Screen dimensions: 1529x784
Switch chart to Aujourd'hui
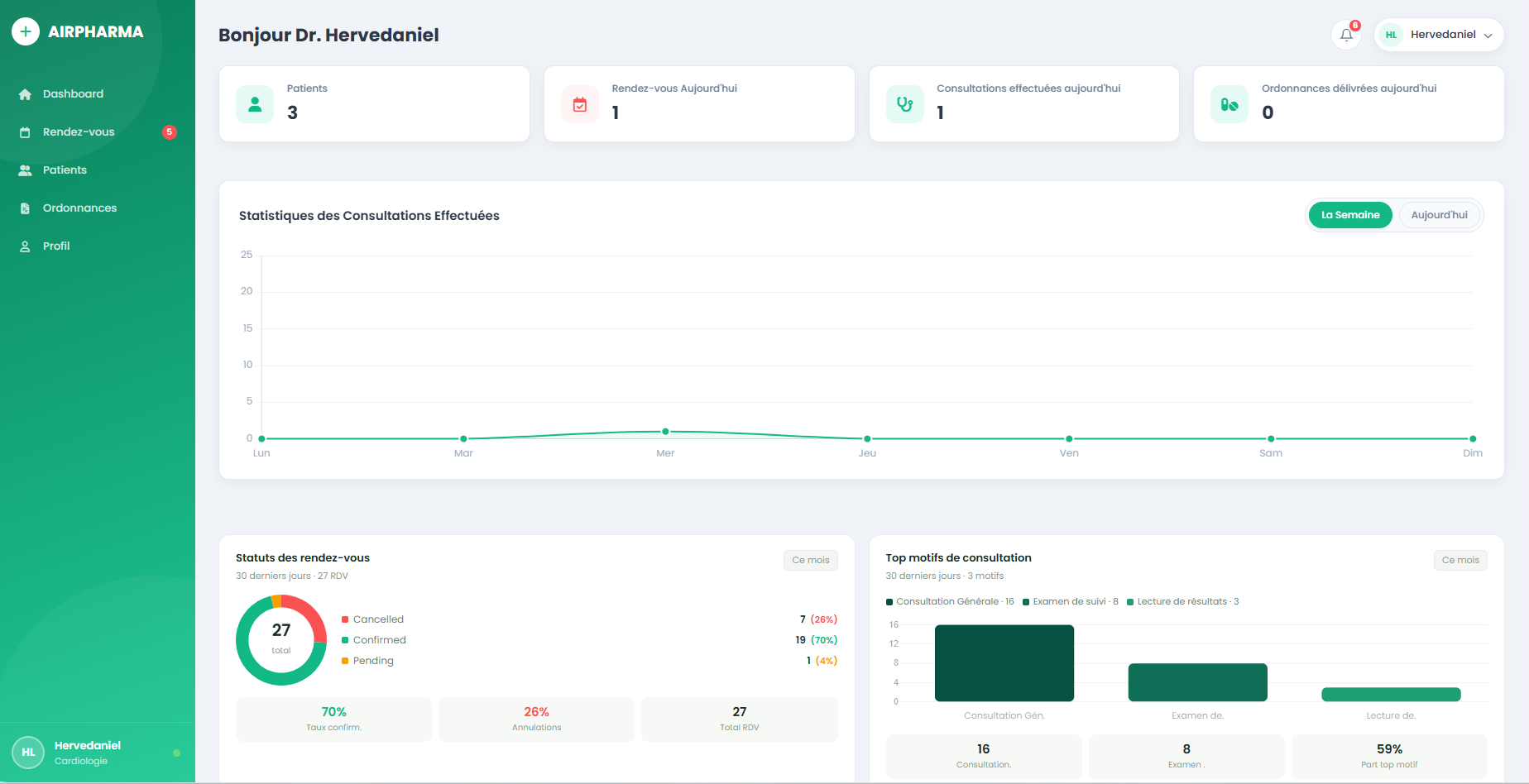[1439, 215]
